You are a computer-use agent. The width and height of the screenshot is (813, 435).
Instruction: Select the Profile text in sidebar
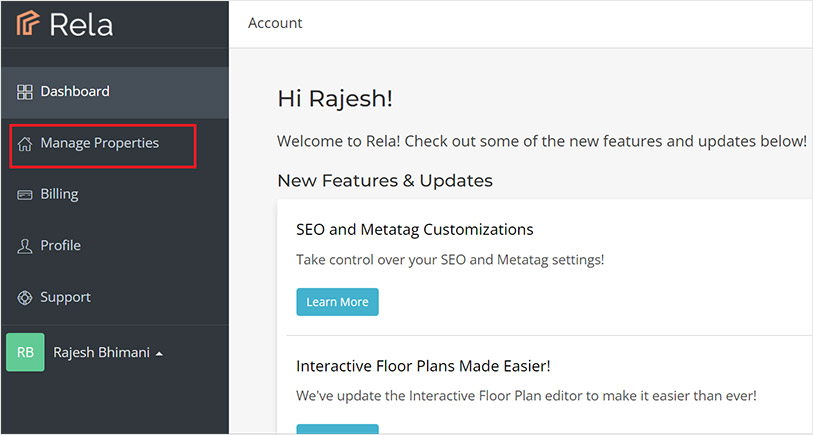point(60,246)
